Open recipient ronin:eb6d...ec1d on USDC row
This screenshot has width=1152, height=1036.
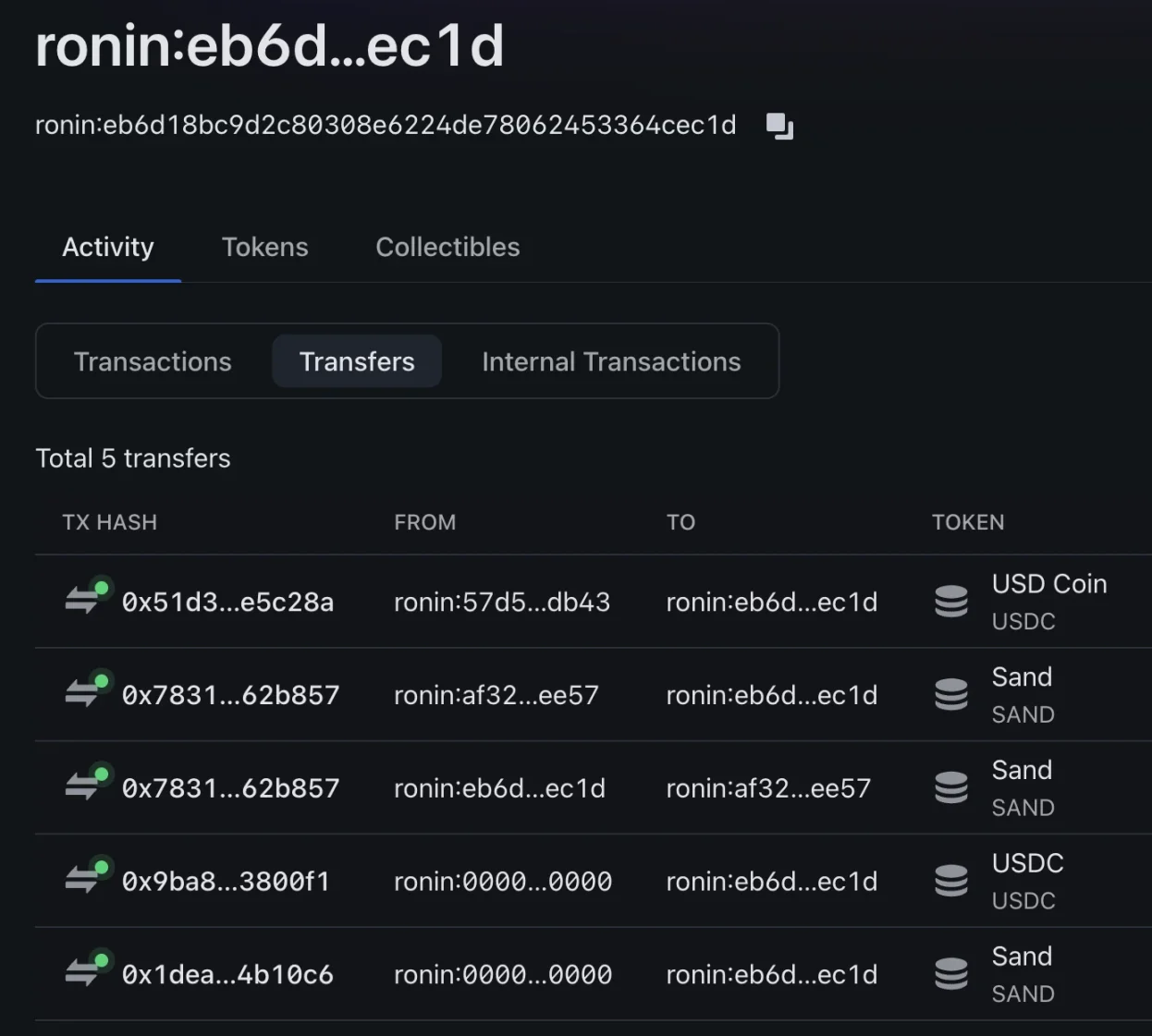click(x=772, y=880)
